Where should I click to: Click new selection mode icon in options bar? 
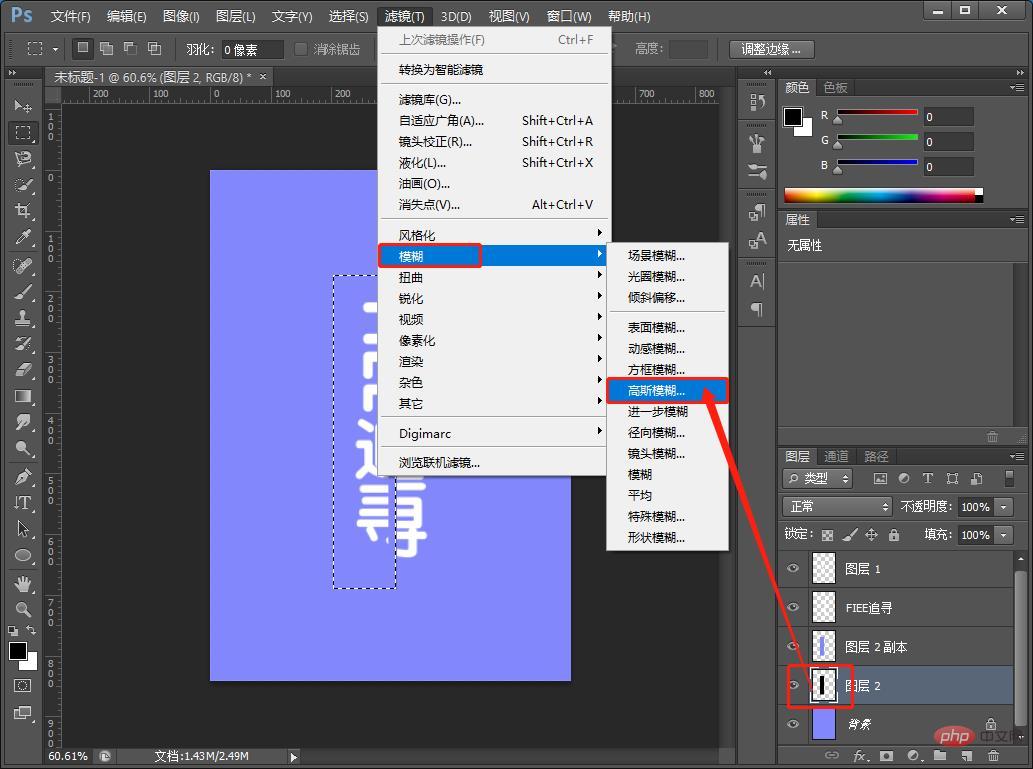82,48
